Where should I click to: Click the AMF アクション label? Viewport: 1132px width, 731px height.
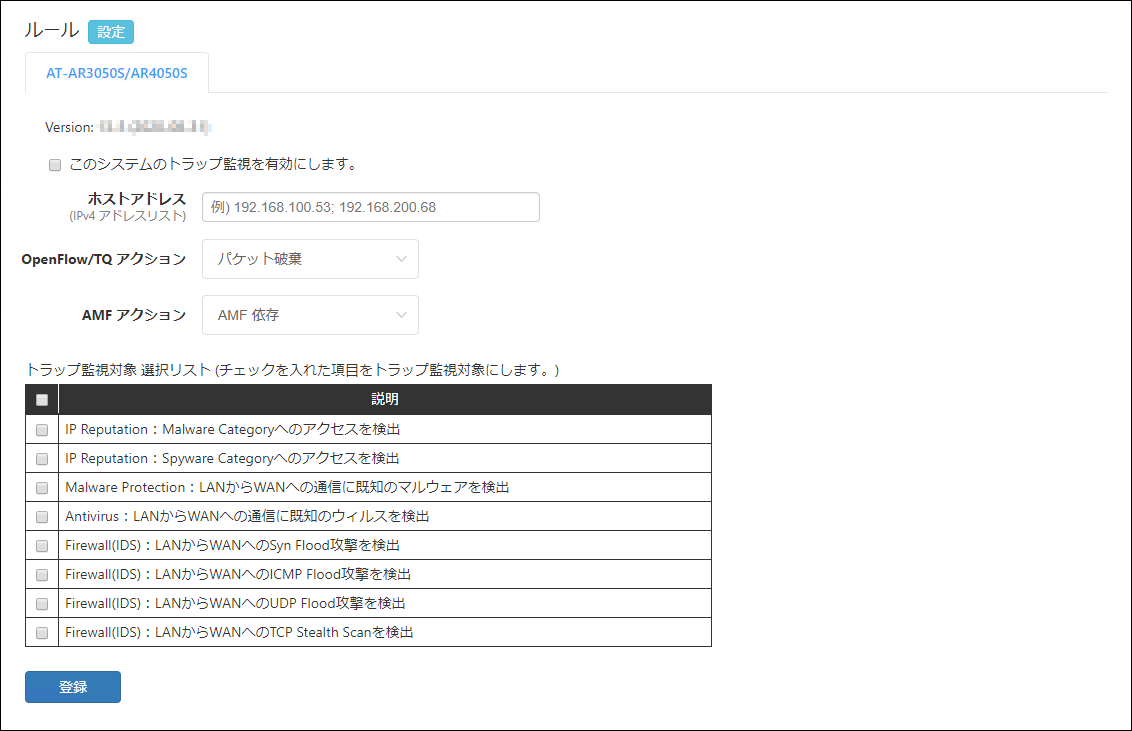click(x=134, y=315)
